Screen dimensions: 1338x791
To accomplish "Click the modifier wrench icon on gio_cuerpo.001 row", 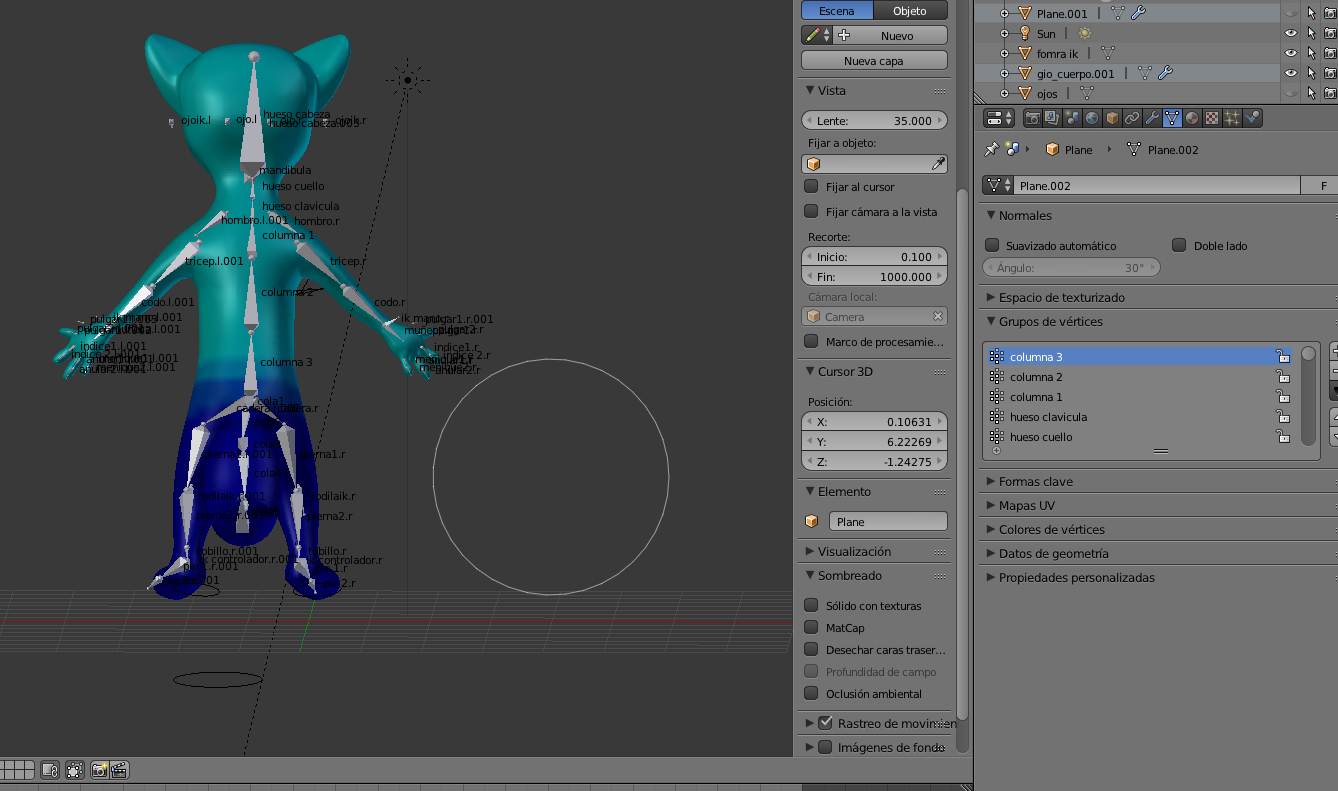I will point(1164,73).
